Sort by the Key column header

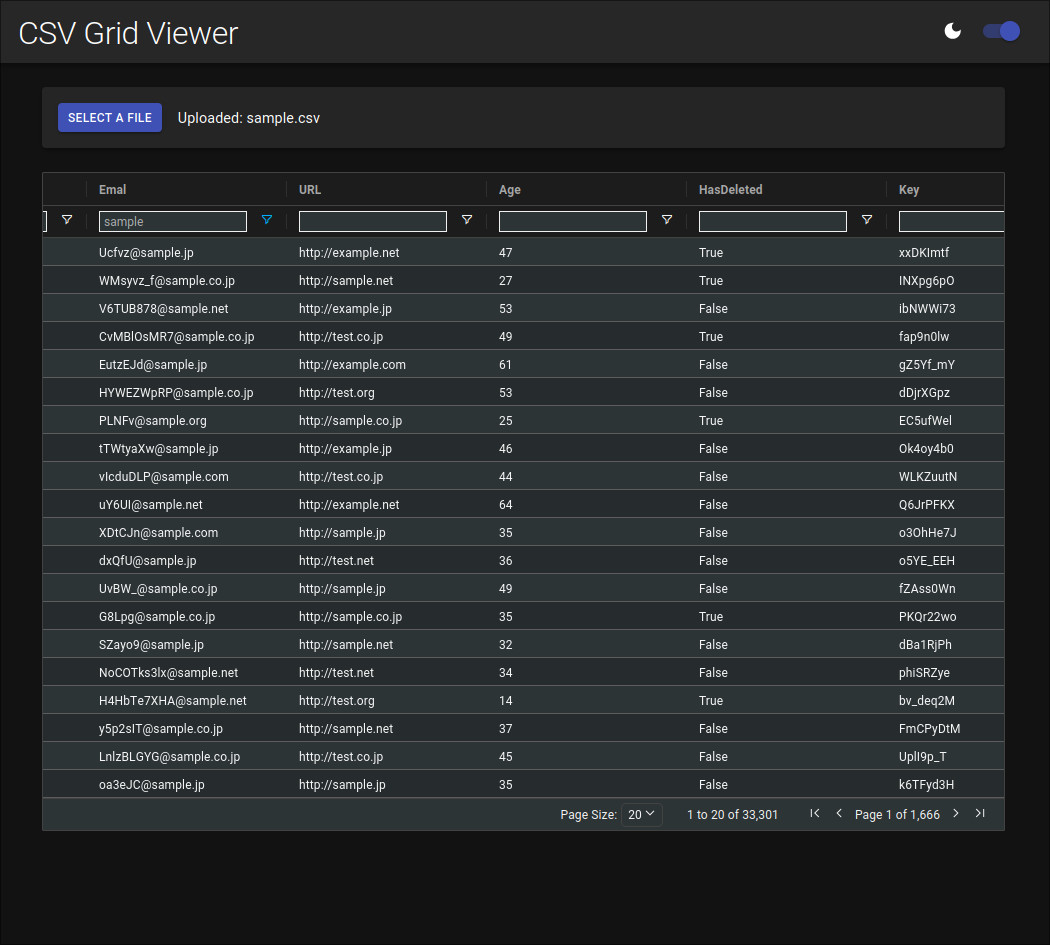point(909,190)
